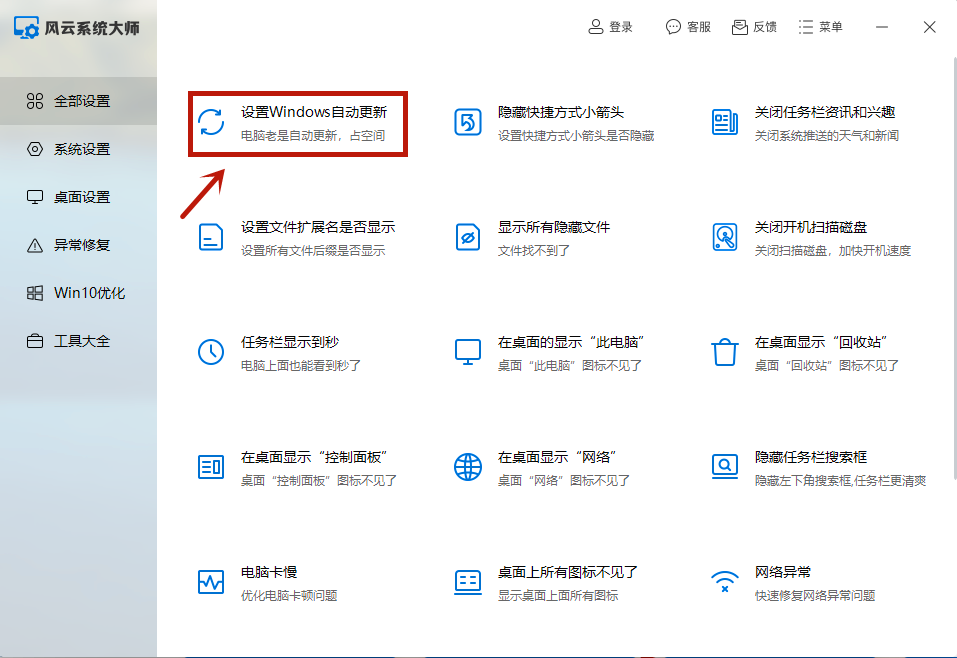Click text 桌面"回收站"图标不见了
The height and width of the screenshot is (658, 957).
[x=827, y=366]
